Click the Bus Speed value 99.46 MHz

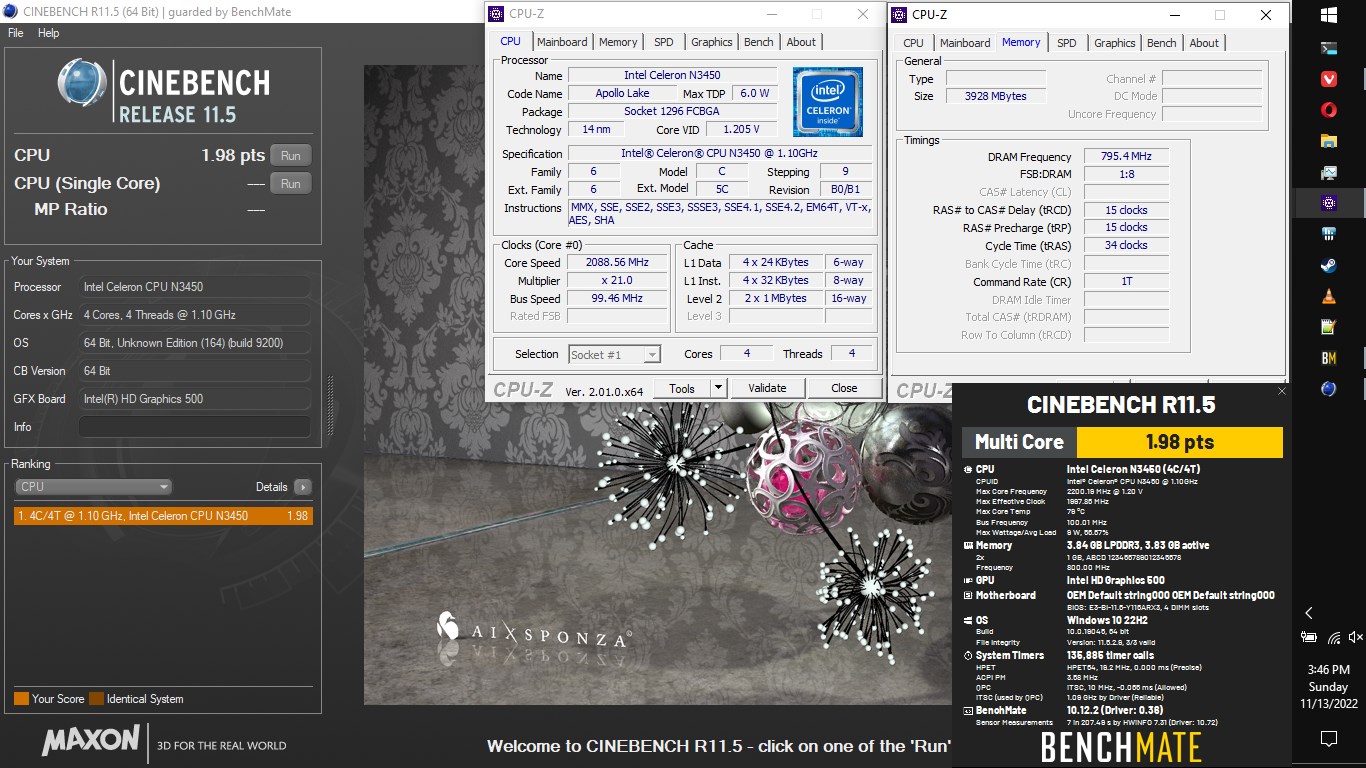(x=617, y=298)
